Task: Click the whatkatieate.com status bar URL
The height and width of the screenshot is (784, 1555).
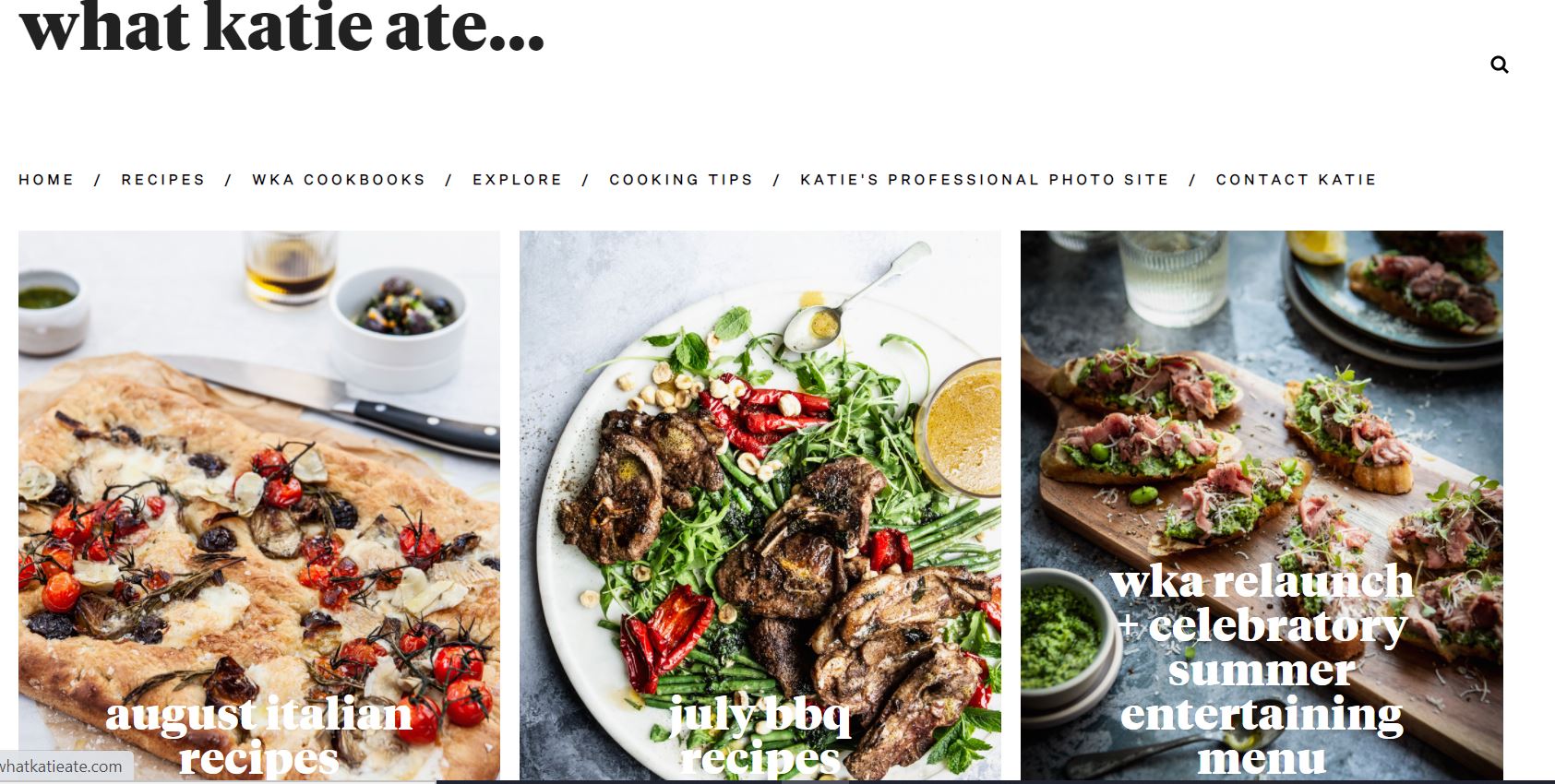Action: [61, 766]
